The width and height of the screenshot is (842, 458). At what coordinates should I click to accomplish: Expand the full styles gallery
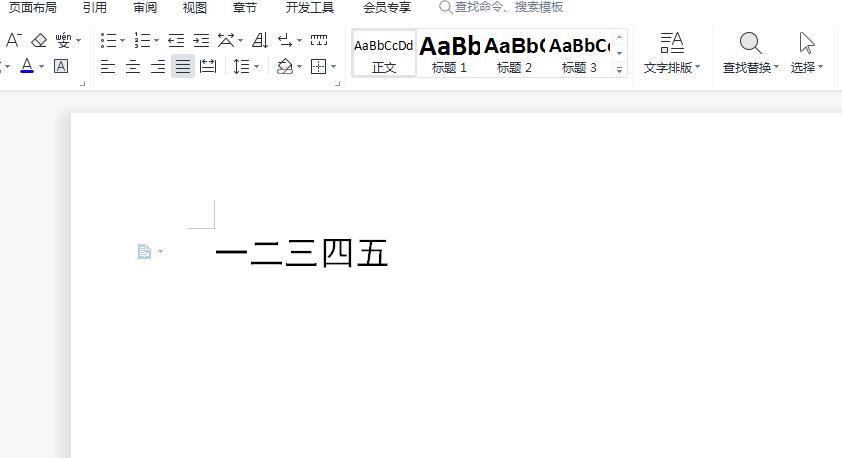coord(619,70)
